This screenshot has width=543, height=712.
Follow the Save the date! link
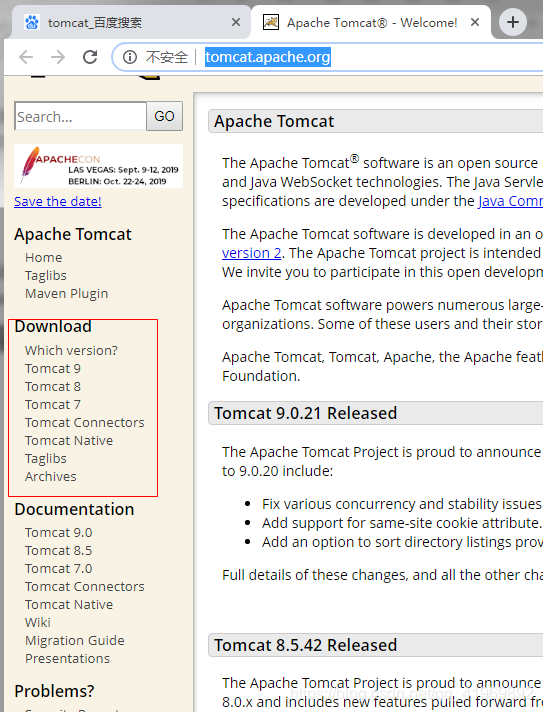(x=58, y=201)
